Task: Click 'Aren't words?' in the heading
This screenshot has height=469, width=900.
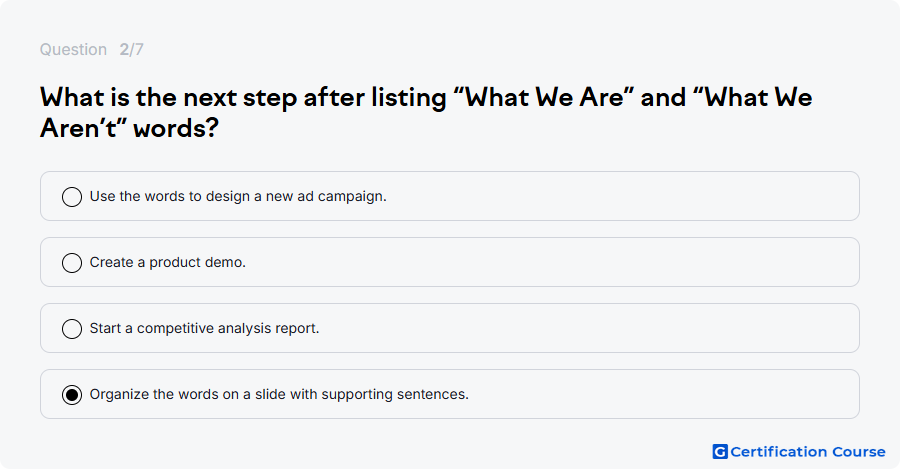Action: (129, 127)
